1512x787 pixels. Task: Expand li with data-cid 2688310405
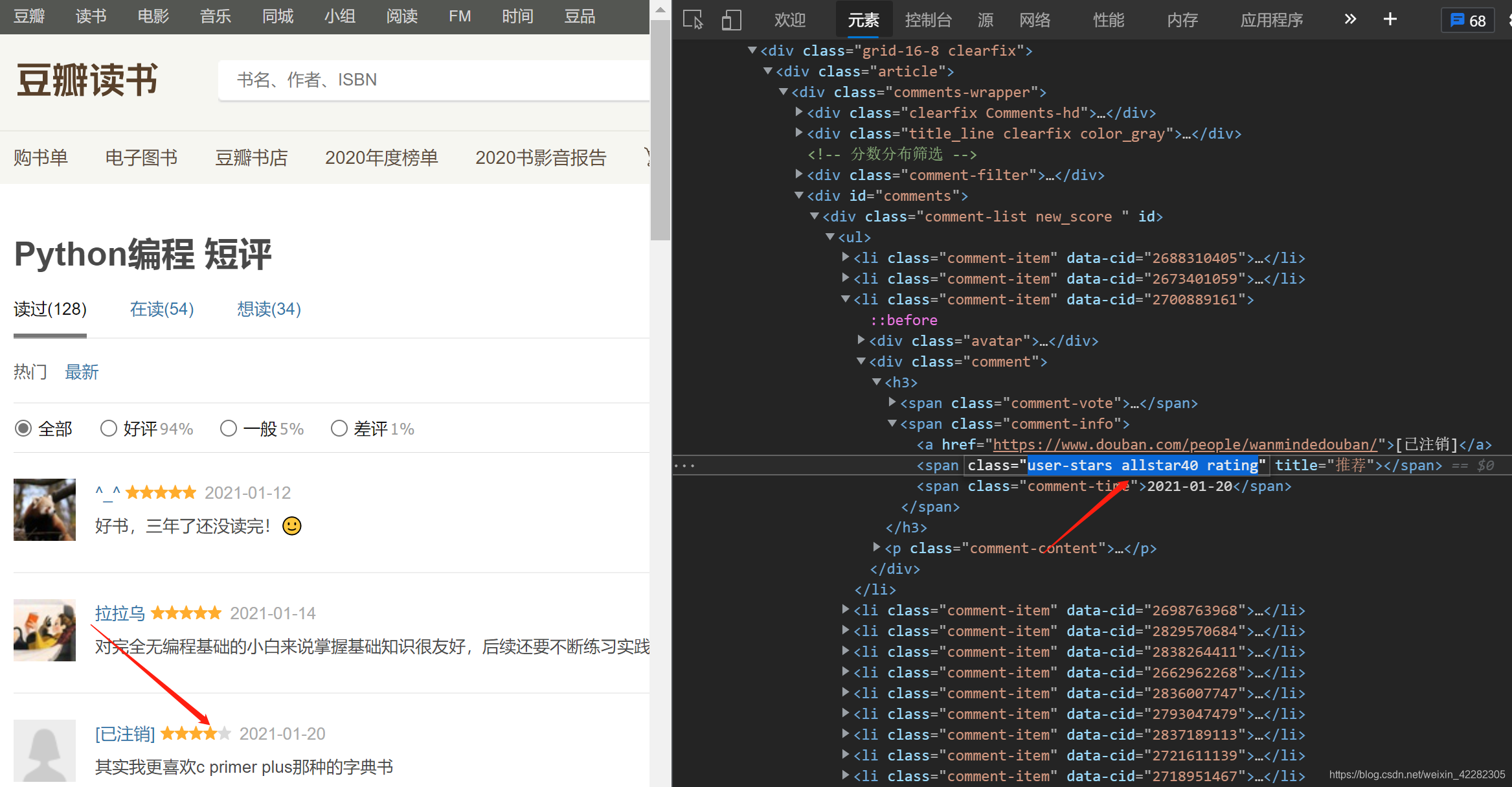point(846,258)
